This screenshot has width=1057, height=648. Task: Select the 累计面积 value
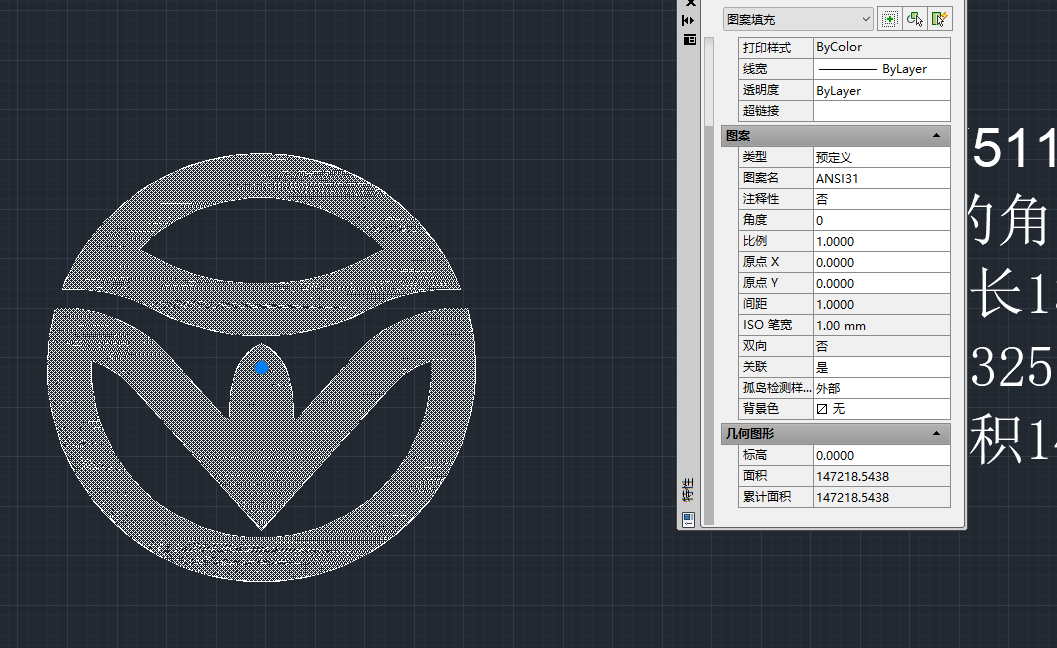point(882,497)
